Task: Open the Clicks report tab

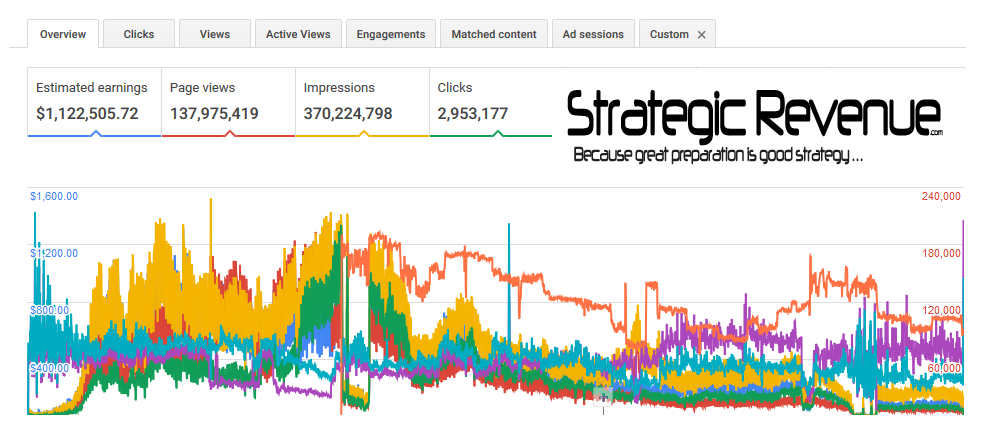Action: point(139,34)
